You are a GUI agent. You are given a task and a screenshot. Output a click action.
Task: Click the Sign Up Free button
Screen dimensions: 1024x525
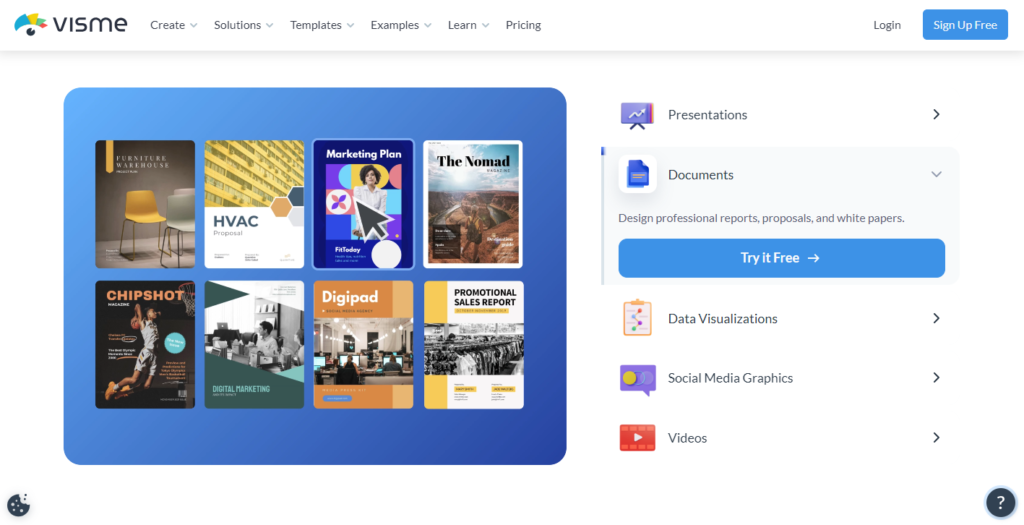(965, 25)
